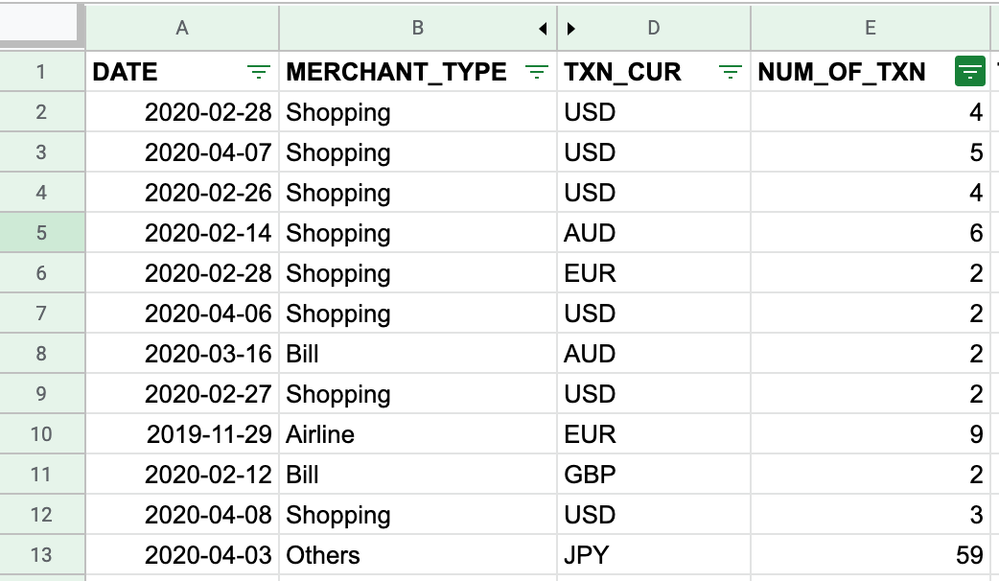Select the Airline merchant type cell
Viewport: 999px width, 581px height.
pyautogui.click(x=417, y=434)
